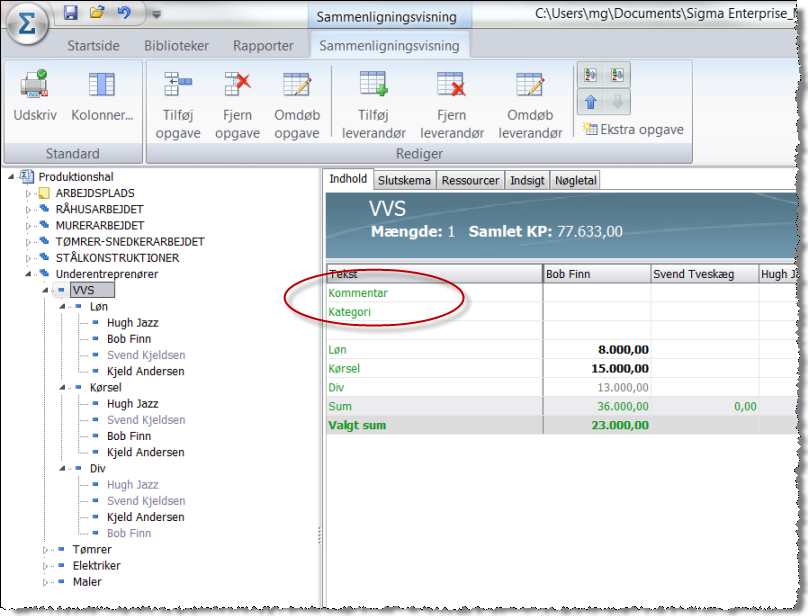Screen dimensions: 808x616
Task: Select the VVS tree item
Action: [93, 290]
